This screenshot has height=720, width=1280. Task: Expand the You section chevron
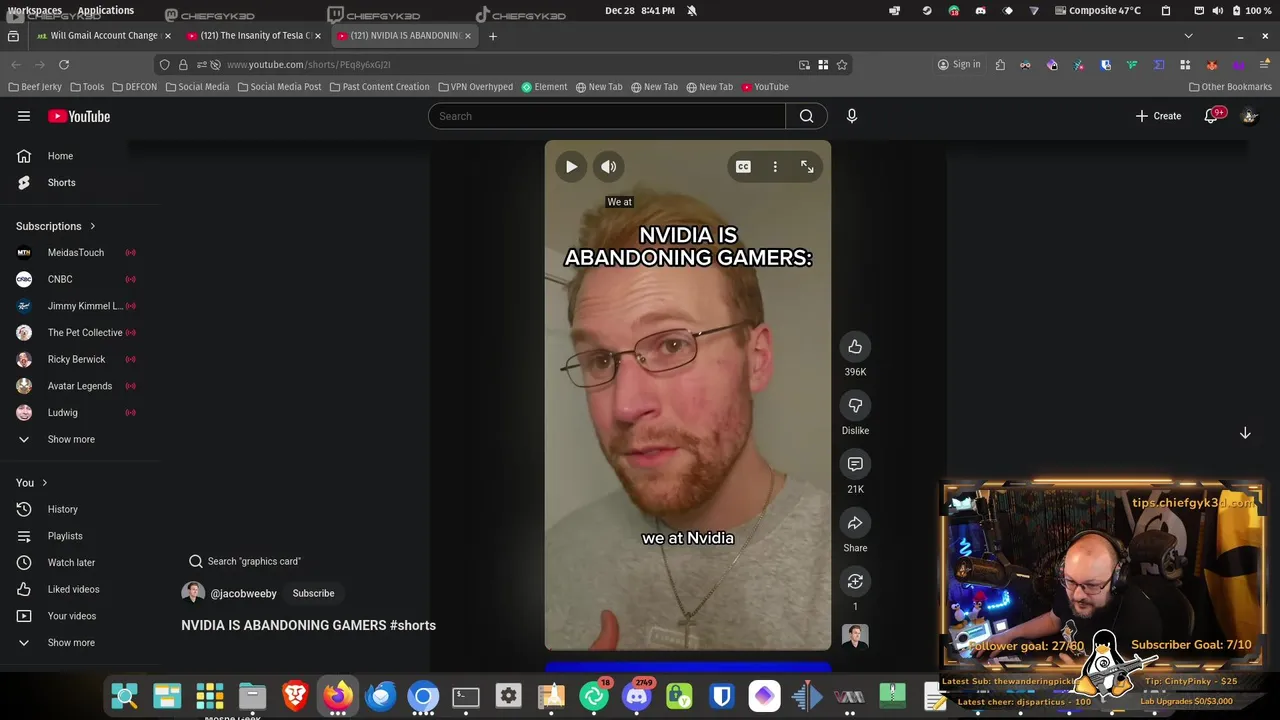coord(44,483)
